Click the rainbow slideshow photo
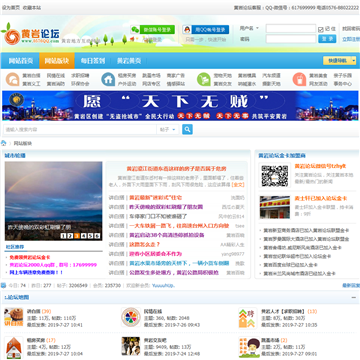 pyautogui.click(x=53, y=201)
